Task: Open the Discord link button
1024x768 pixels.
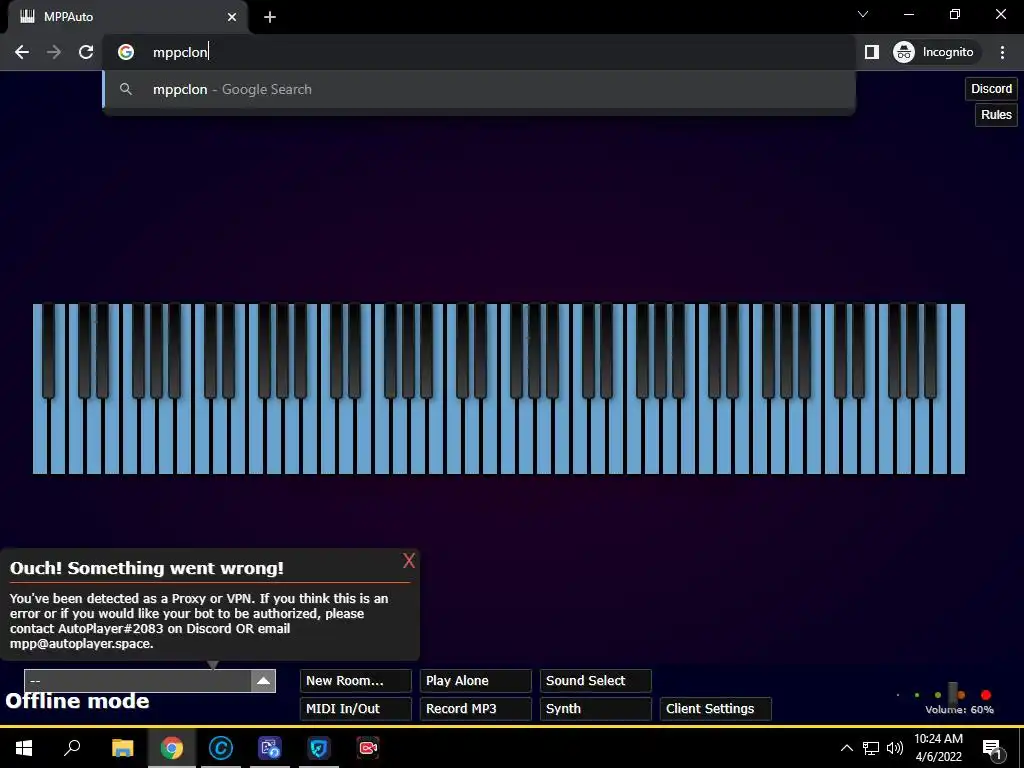Action: 991,89
